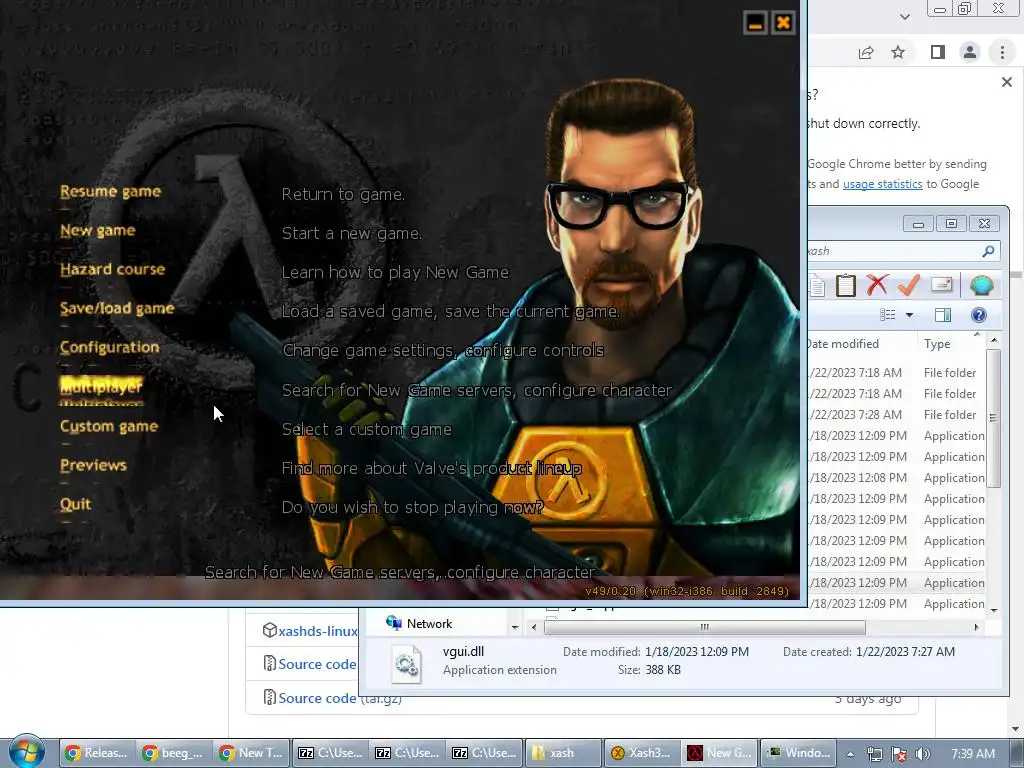Click the Chrome share page icon
Screen dimensions: 1024x768
[x=866, y=52]
